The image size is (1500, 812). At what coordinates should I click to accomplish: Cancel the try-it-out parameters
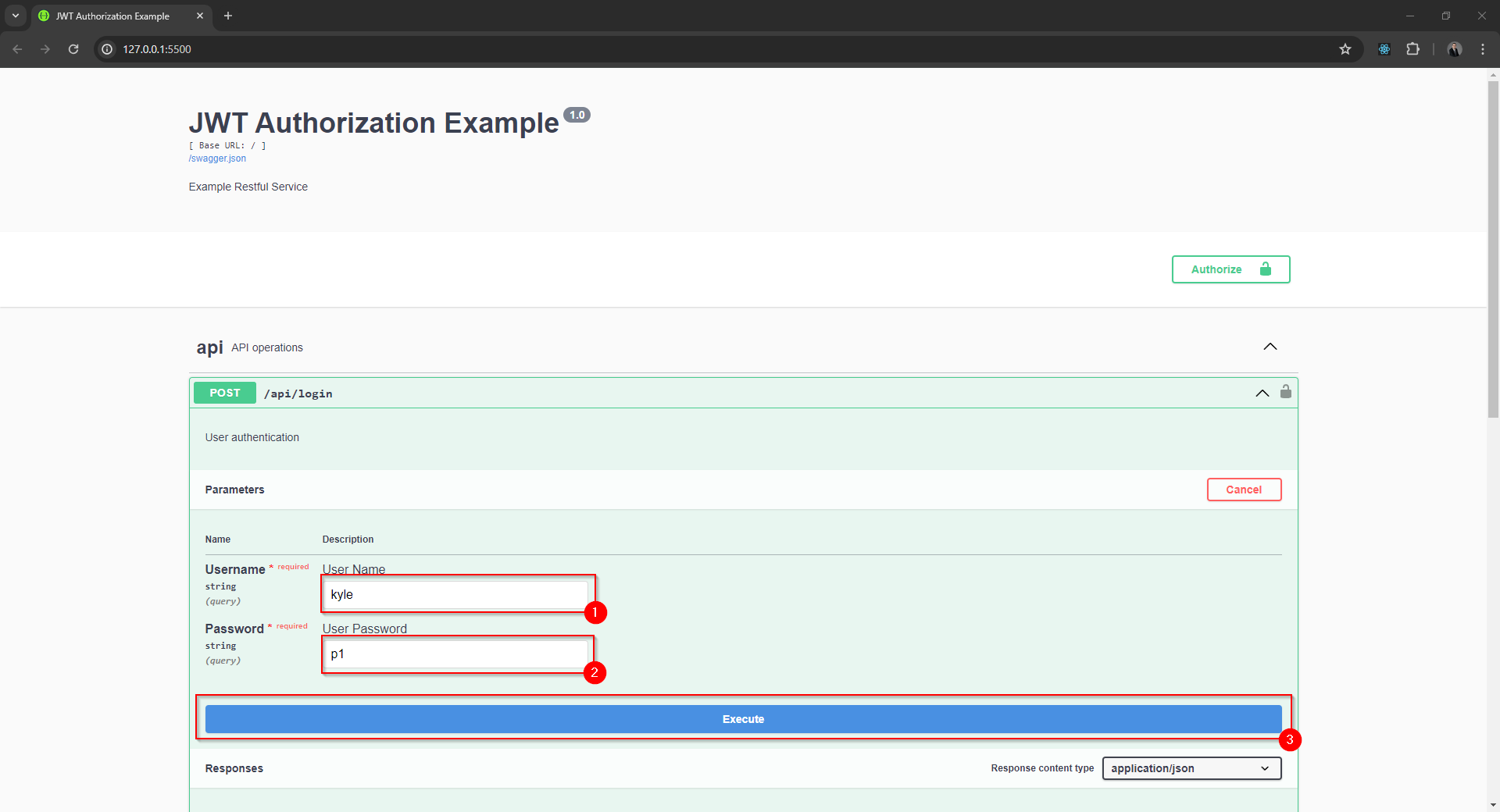[1244, 490]
